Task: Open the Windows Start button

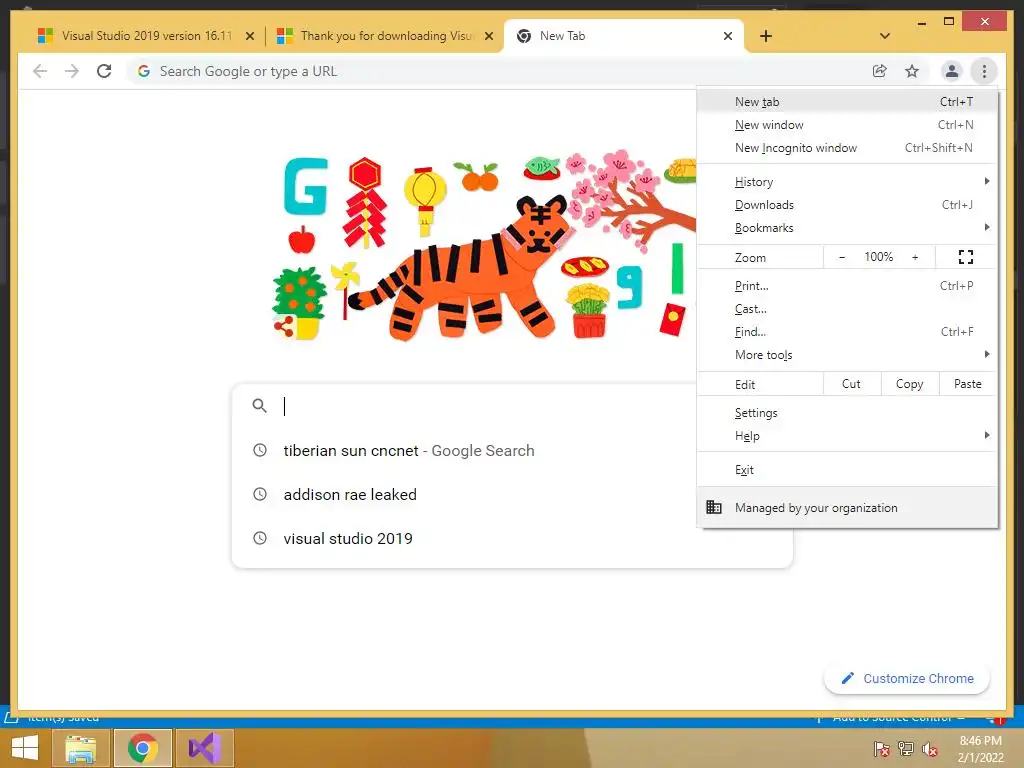Action: pos(25,748)
